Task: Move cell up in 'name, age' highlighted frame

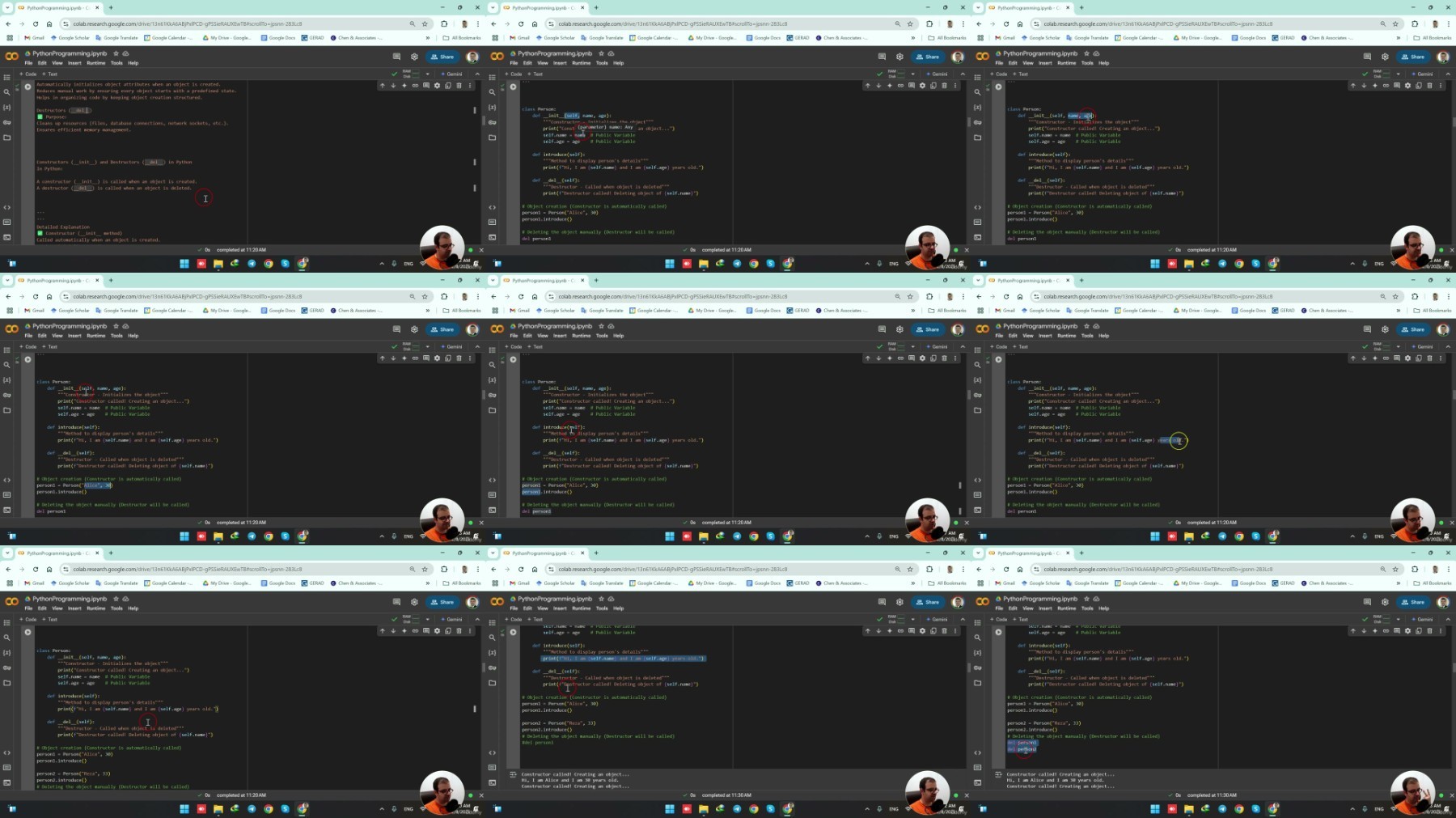Action: (x=1352, y=86)
